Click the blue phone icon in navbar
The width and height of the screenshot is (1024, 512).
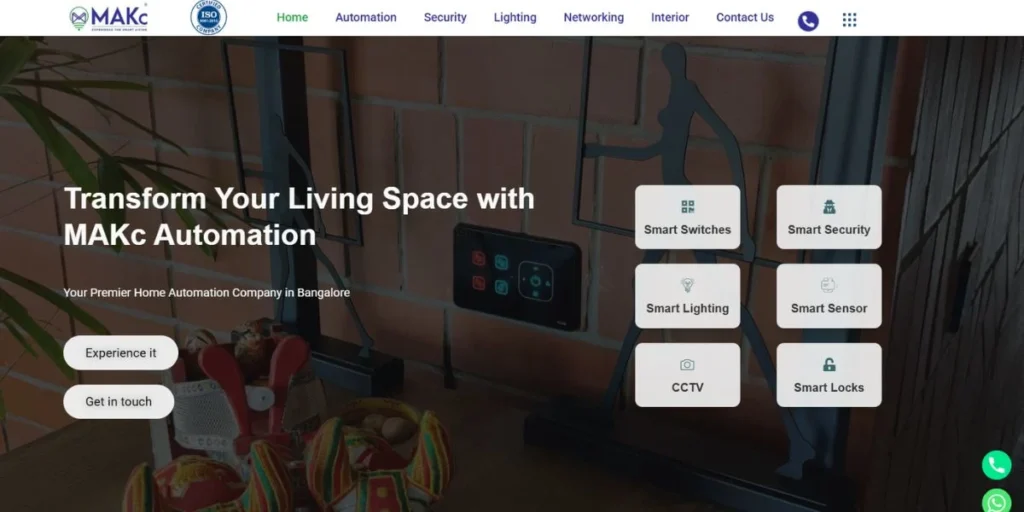tap(808, 21)
